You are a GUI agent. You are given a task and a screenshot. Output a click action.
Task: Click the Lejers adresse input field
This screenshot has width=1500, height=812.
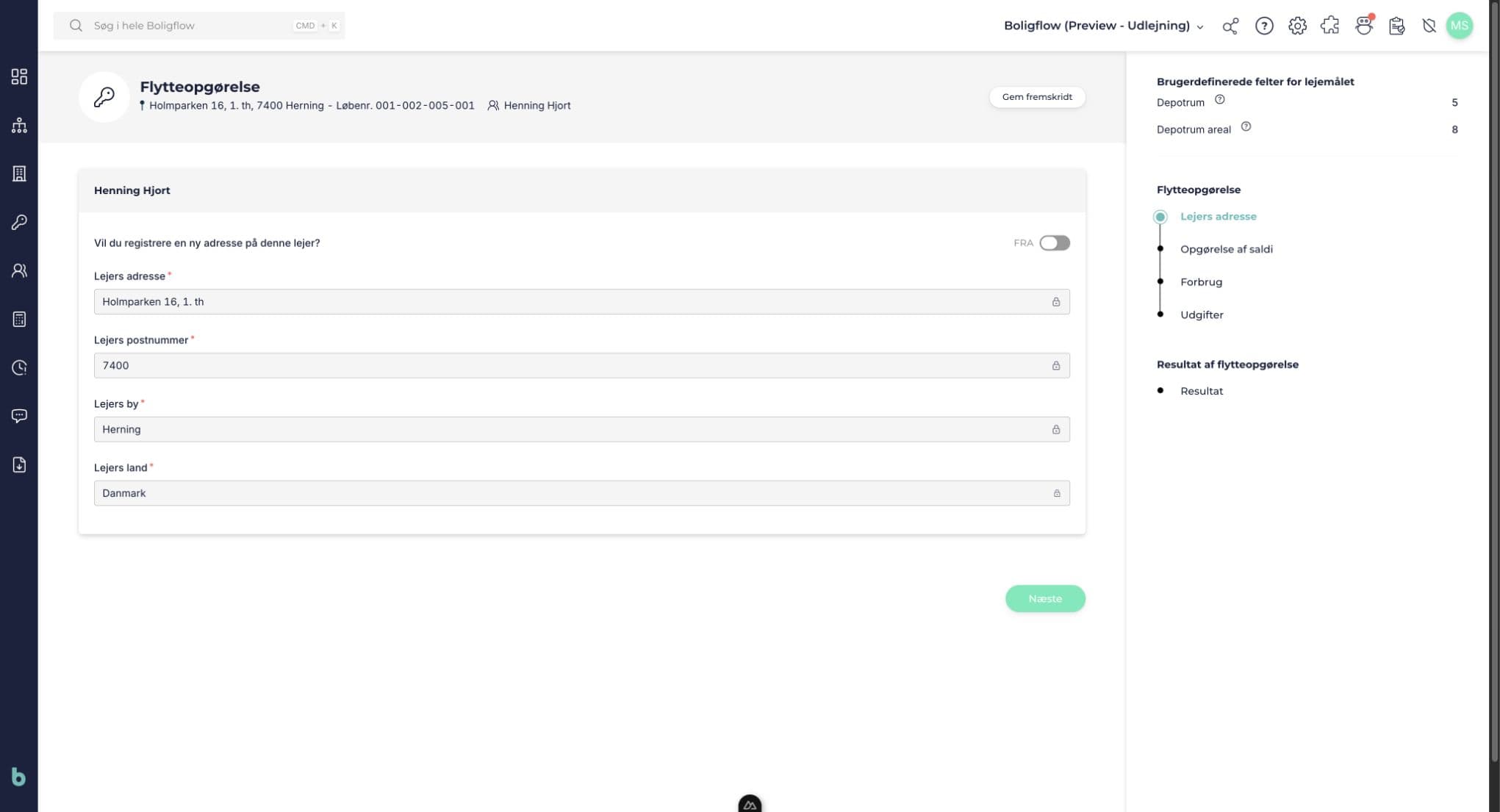click(x=581, y=301)
